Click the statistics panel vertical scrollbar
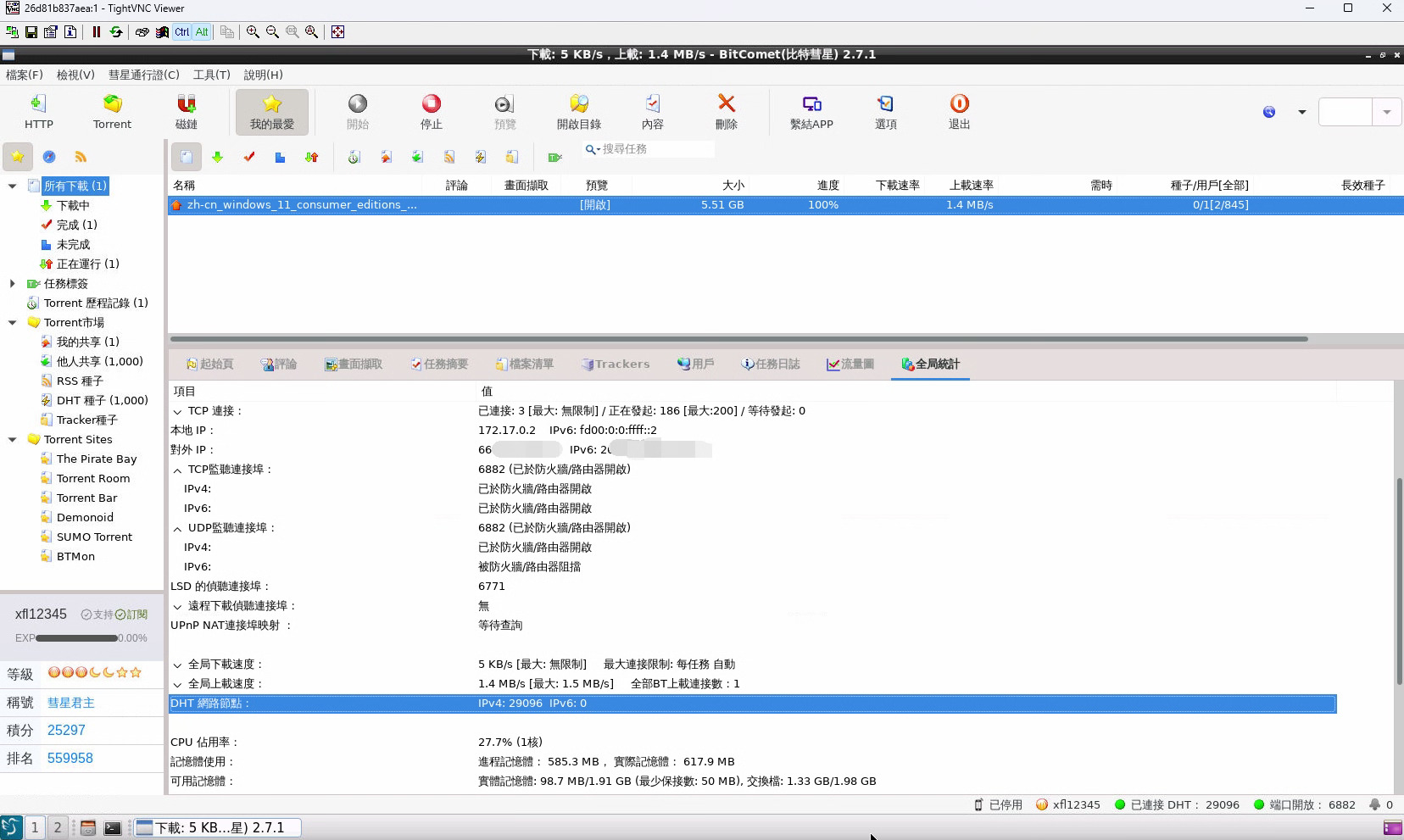This screenshot has width=1404, height=840. click(x=1399, y=581)
